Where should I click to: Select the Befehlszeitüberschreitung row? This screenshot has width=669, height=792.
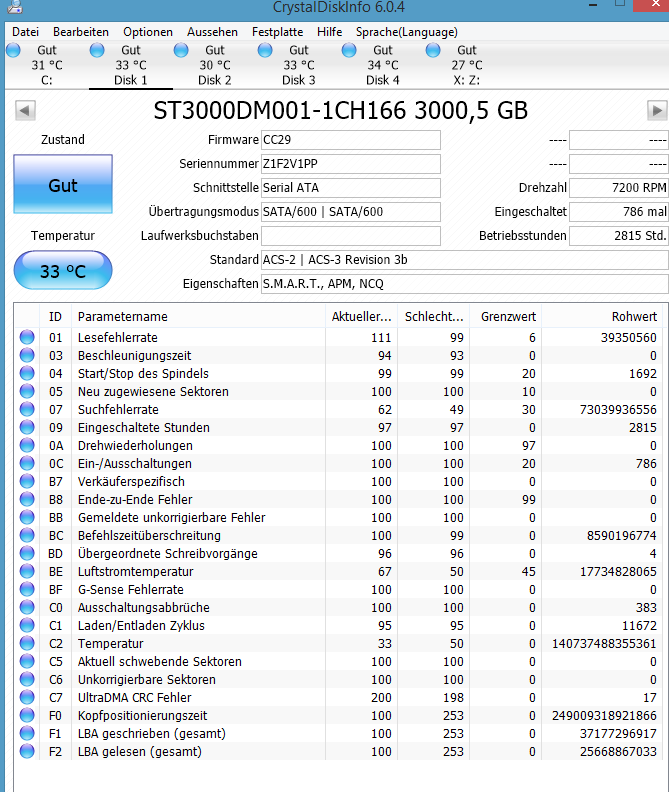338,535
